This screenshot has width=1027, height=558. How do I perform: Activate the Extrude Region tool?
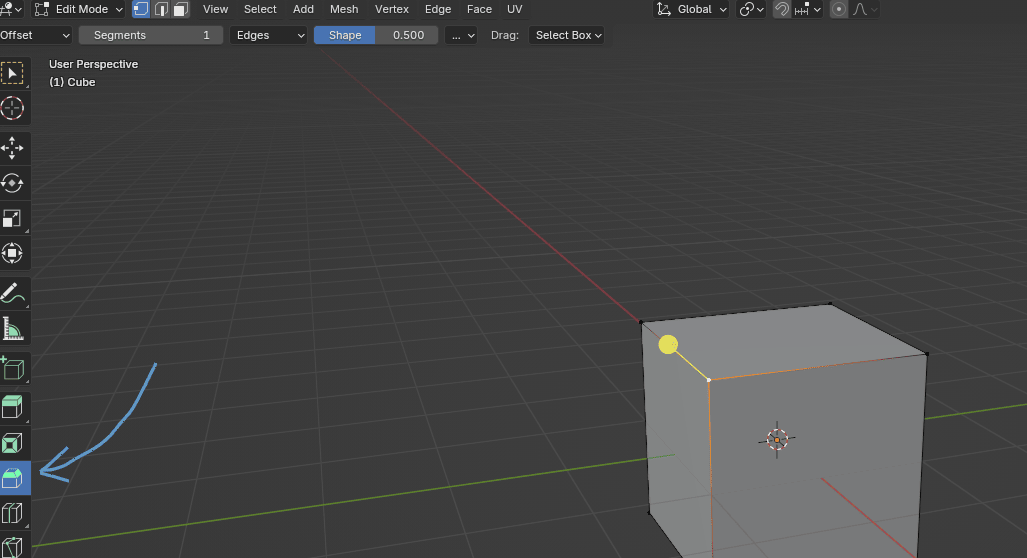click(x=13, y=407)
